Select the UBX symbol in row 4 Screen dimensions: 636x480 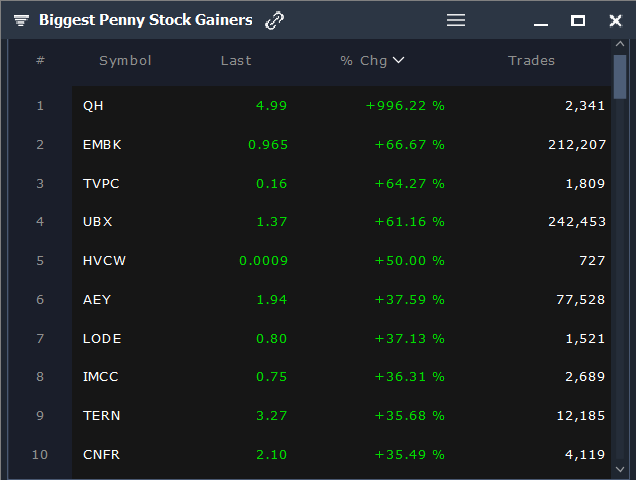(x=98, y=222)
